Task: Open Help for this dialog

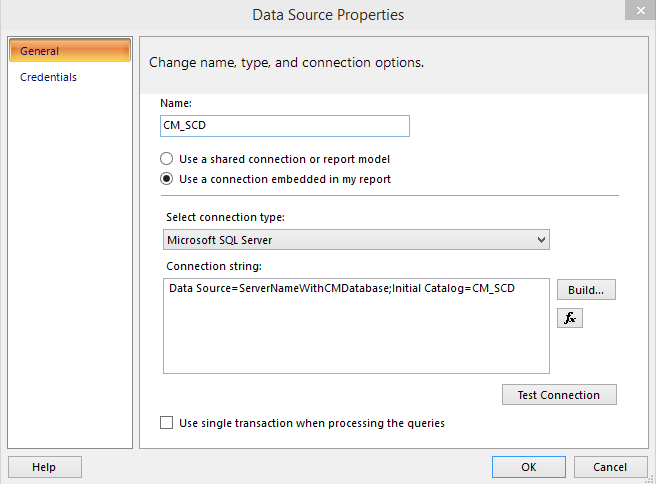Action: 44,467
